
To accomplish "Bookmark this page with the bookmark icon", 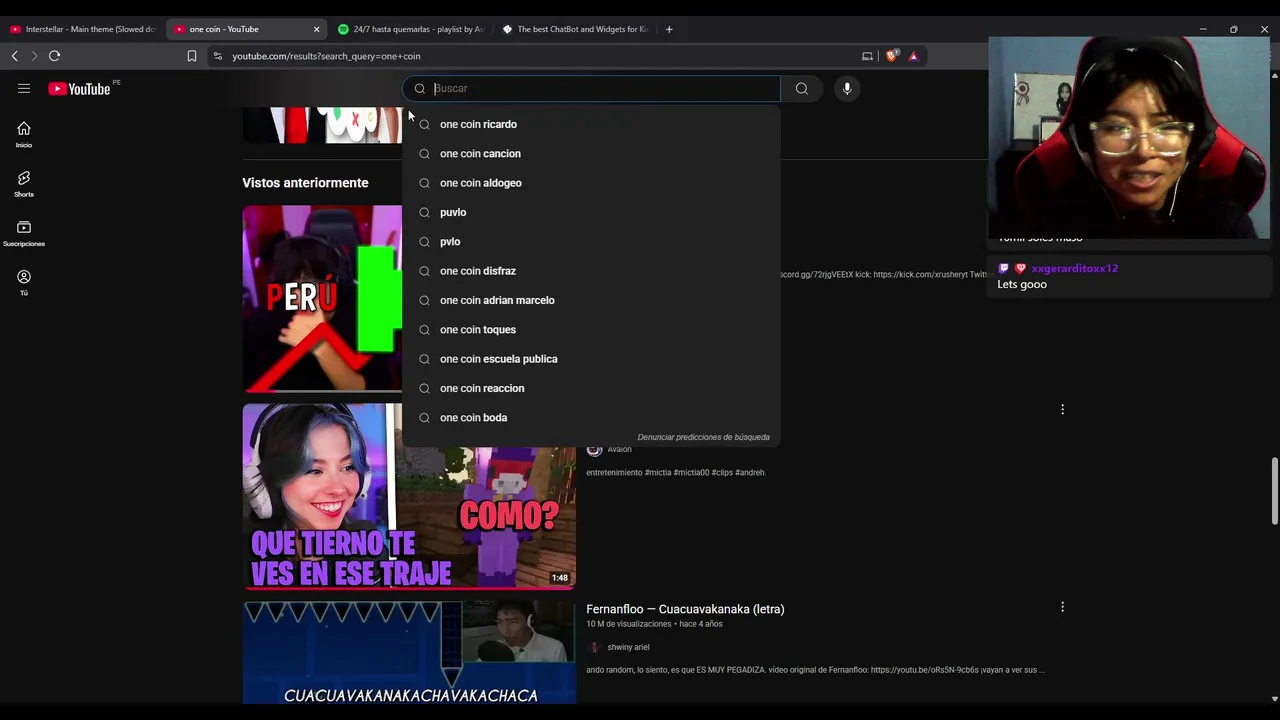I will pos(192,56).
